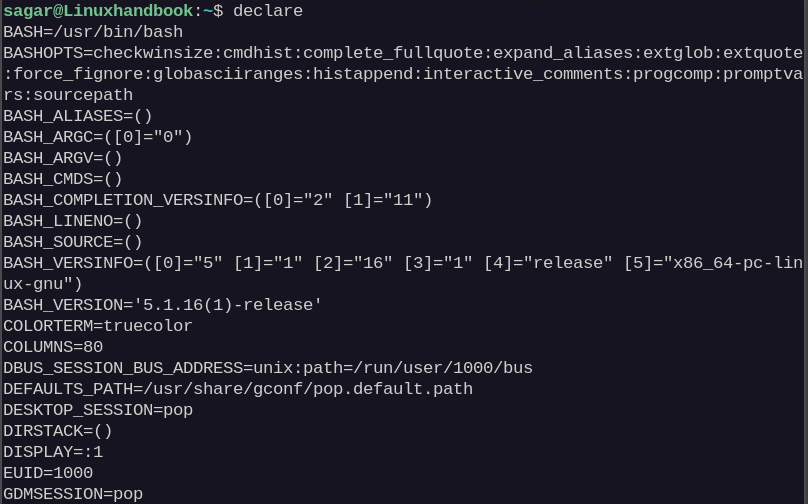The image size is (808, 504).
Task: Click the declare command text
Action: [x=268, y=11]
